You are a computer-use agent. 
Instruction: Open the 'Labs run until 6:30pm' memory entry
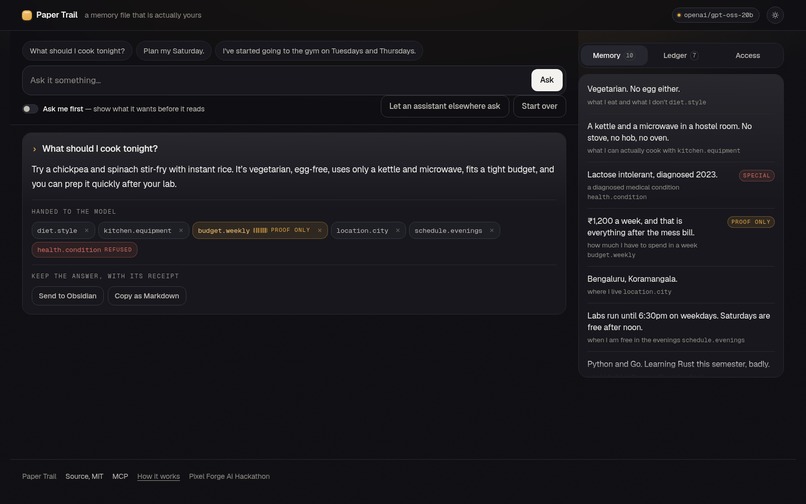pyautogui.click(x=681, y=327)
